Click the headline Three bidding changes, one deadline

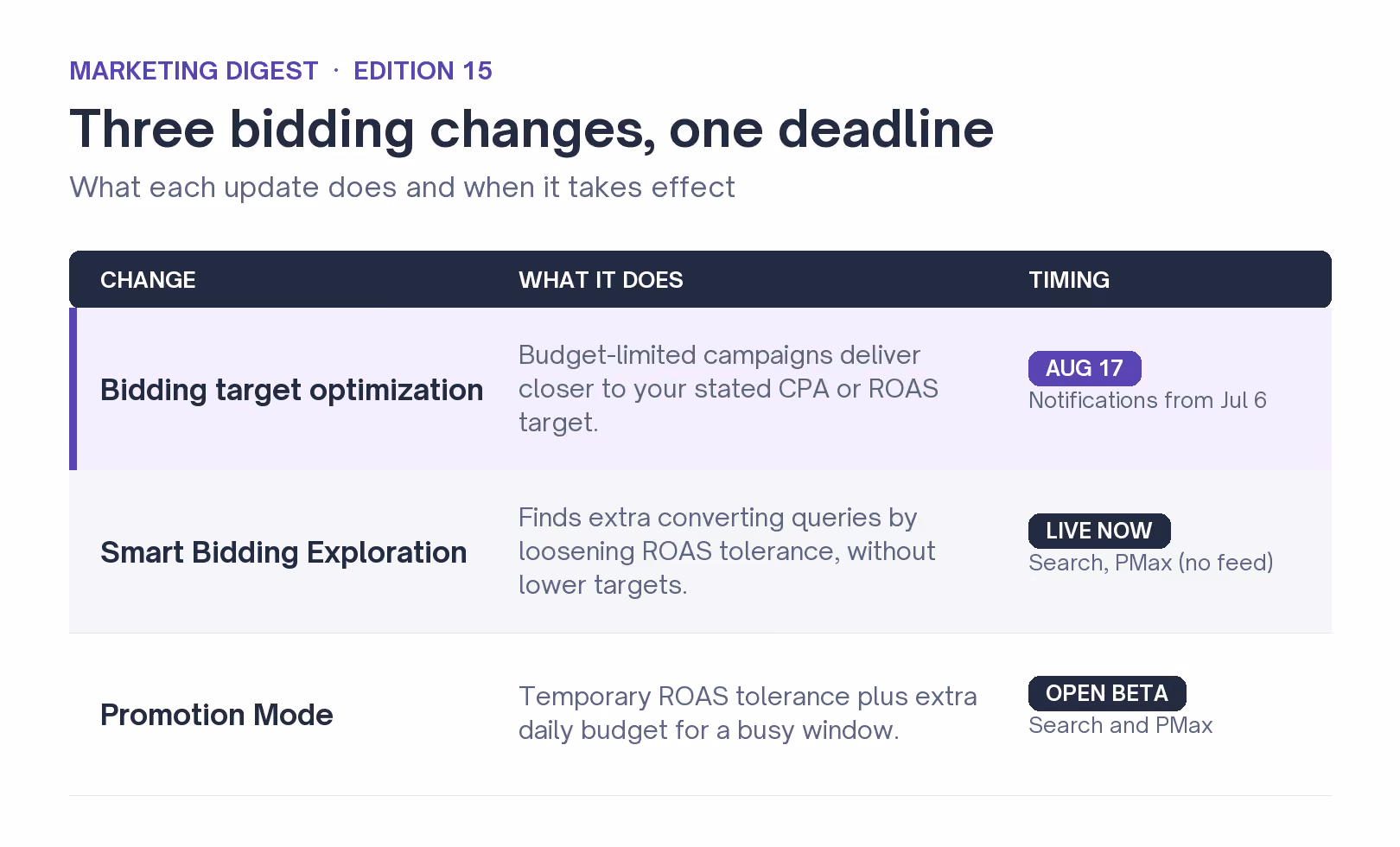point(531,130)
